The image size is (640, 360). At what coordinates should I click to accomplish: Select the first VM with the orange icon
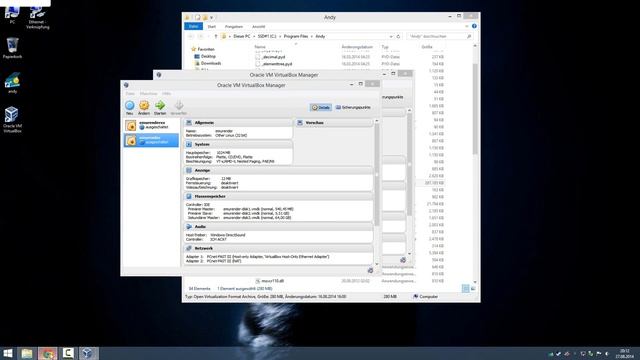(151, 125)
